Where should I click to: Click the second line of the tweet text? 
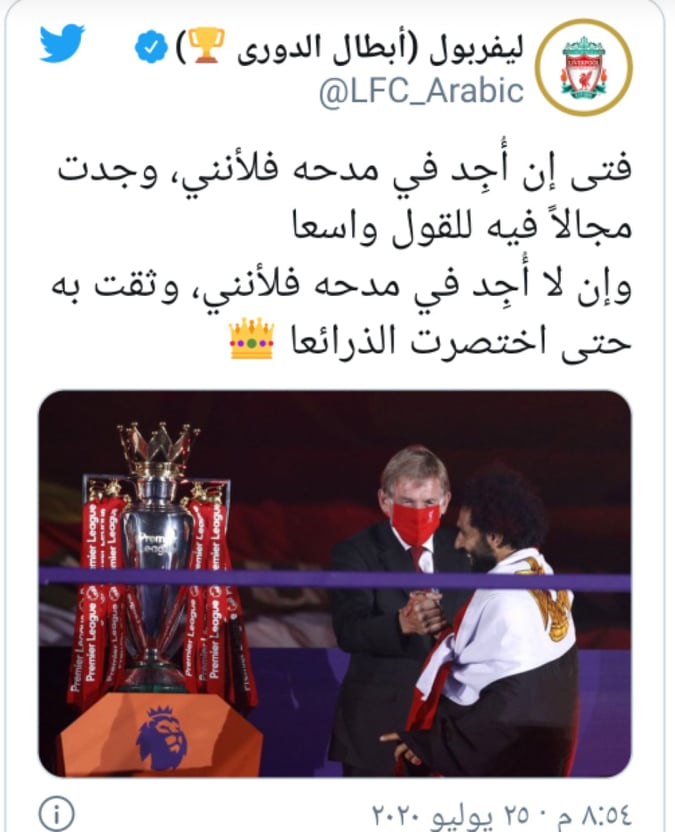462,228
